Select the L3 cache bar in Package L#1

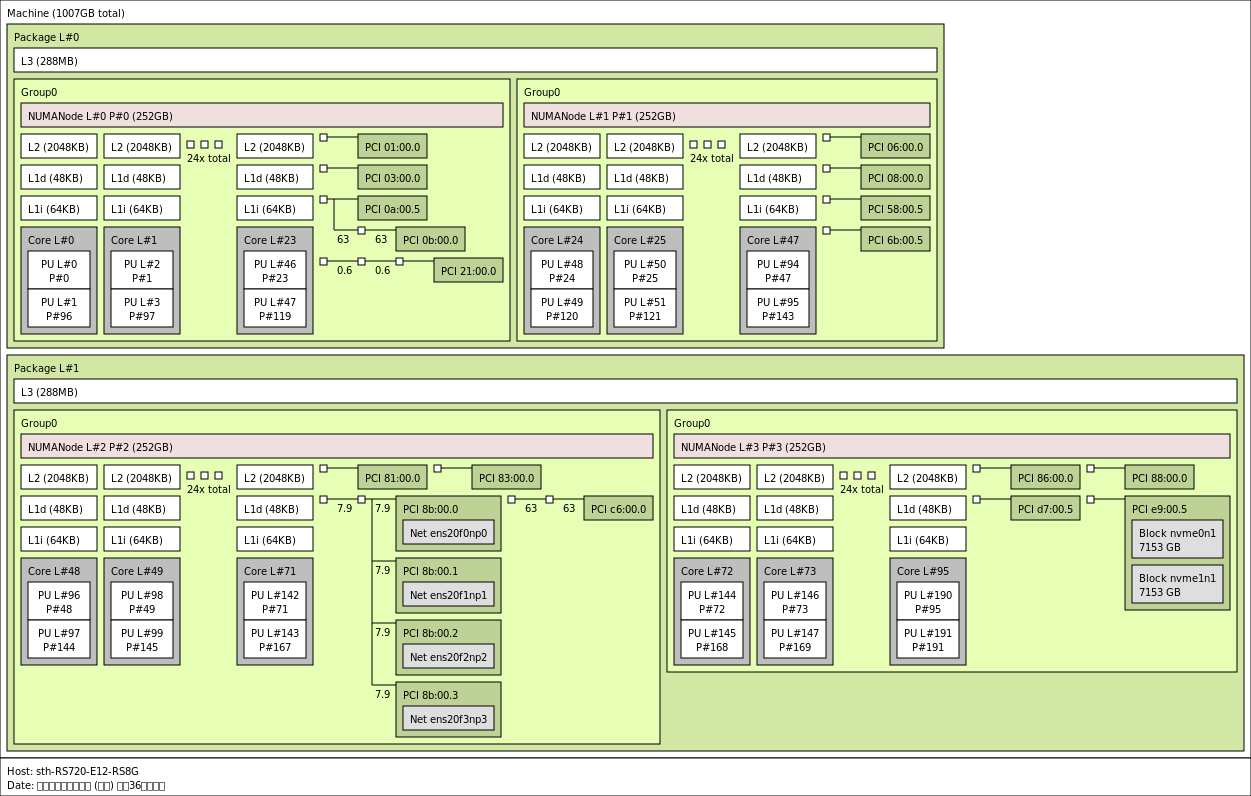tap(625, 392)
